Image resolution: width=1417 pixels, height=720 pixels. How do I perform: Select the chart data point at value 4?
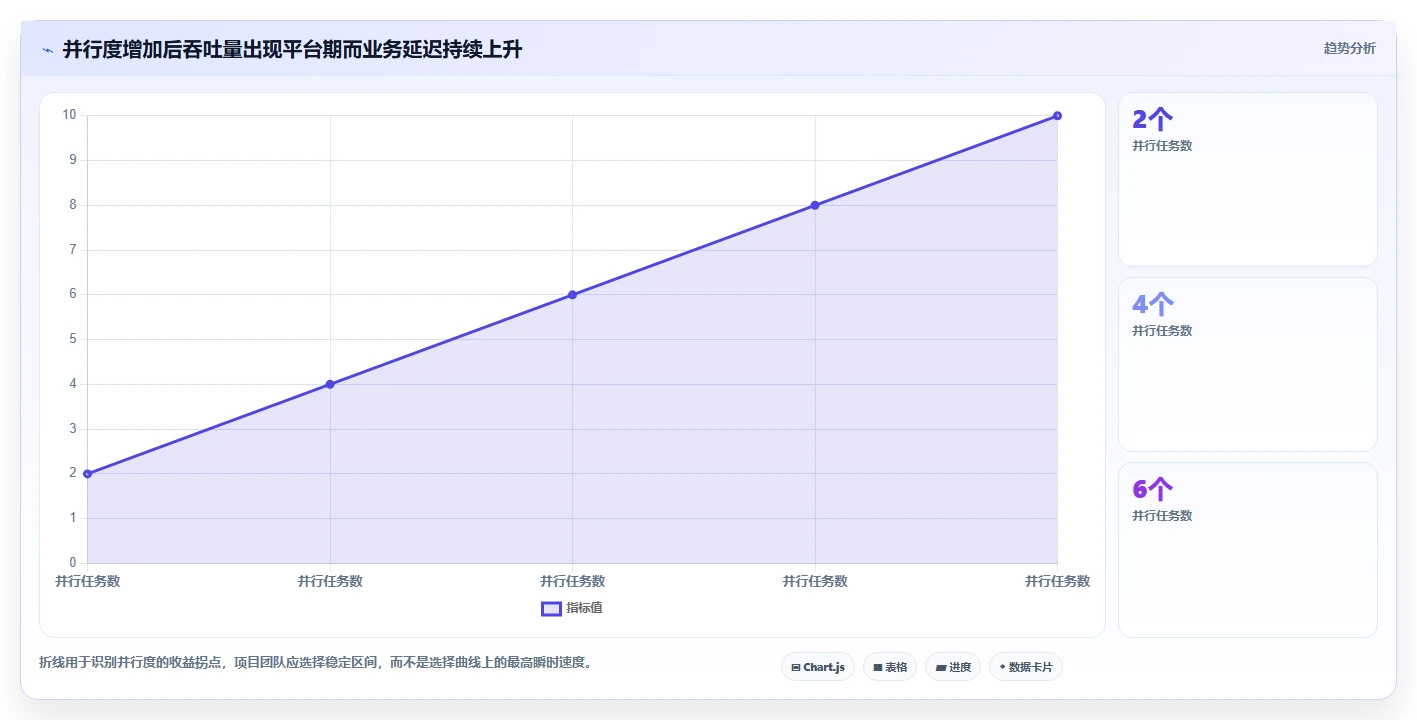point(330,384)
